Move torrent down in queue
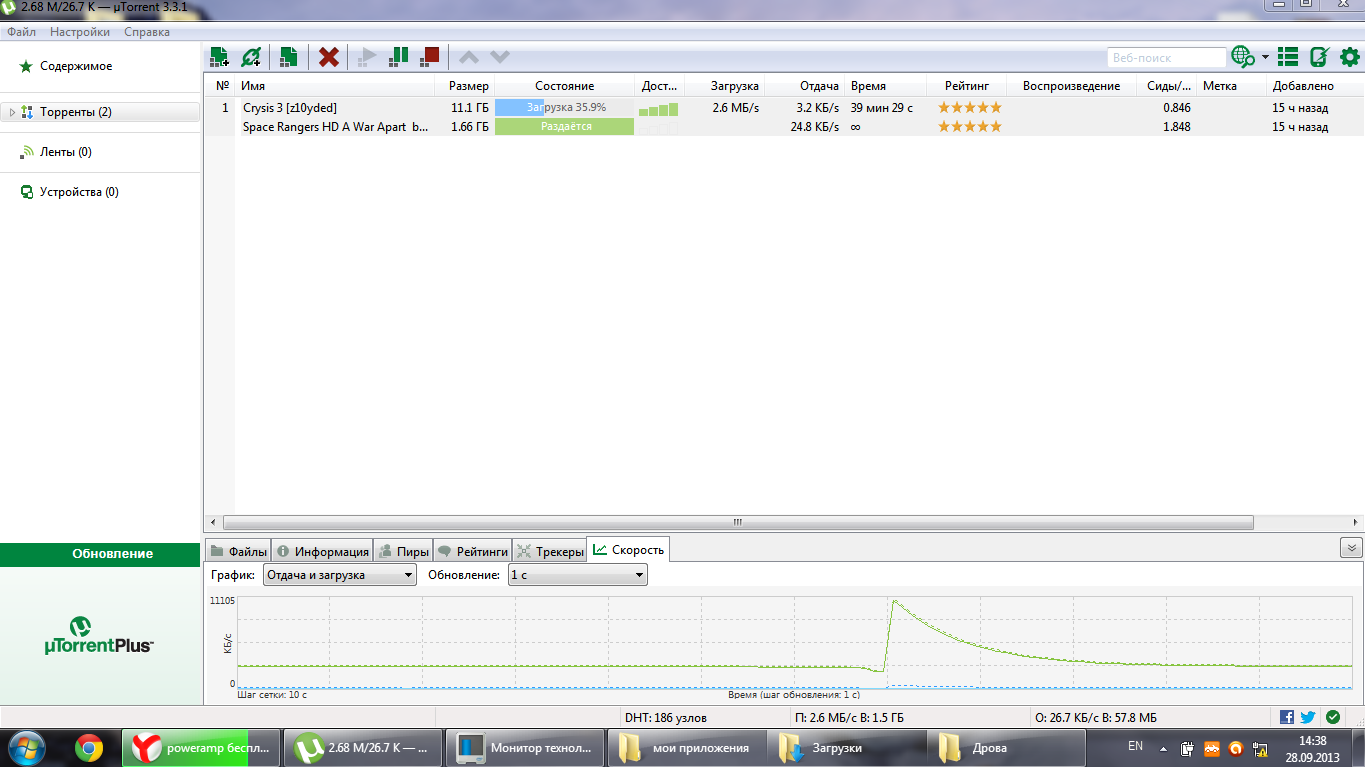The width and height of the screenshot is (1365, 767). click(x=499, y=57)
